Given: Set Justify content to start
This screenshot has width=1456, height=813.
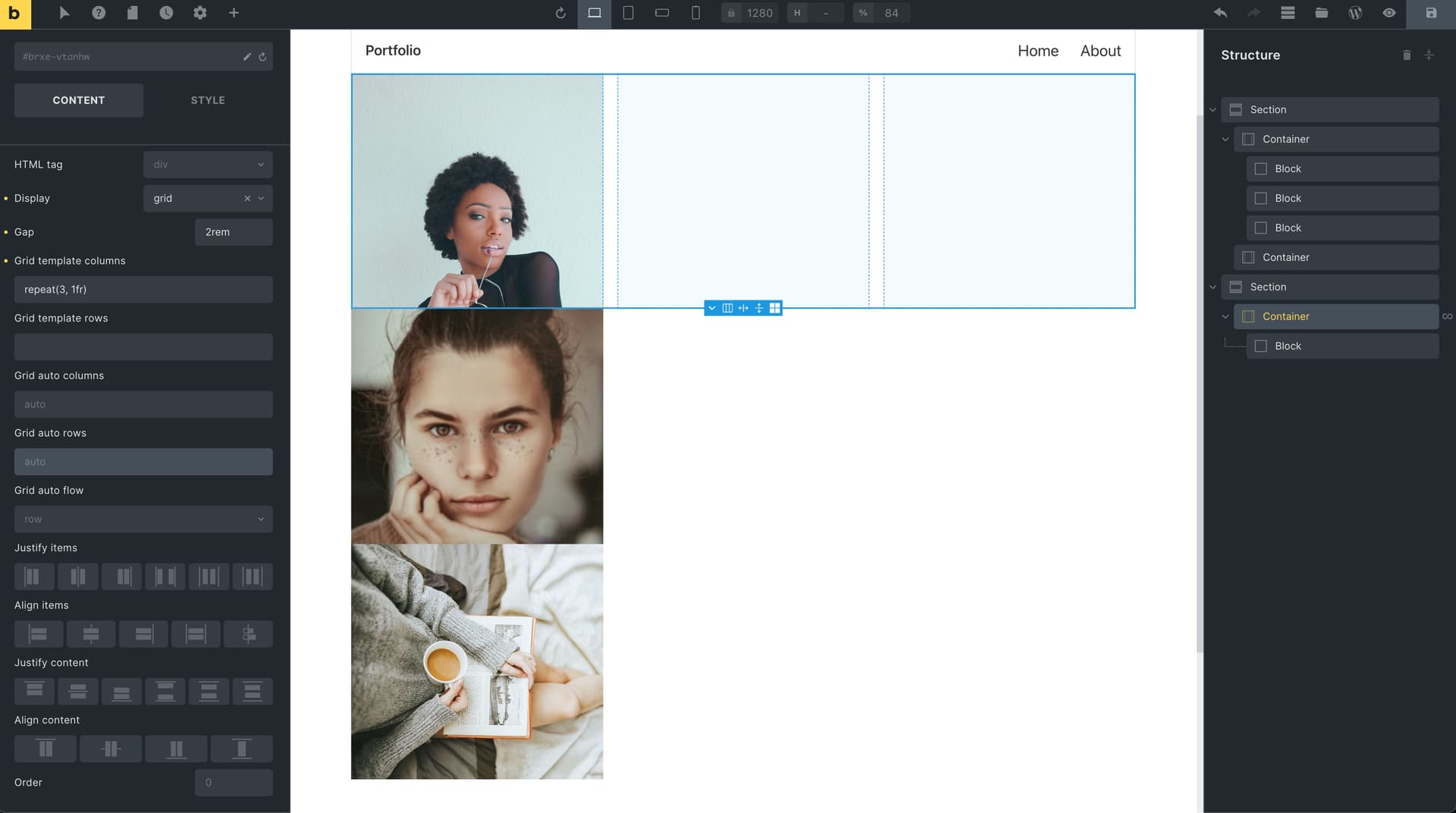Looking at the screenshot, I should tap(34, 692).
